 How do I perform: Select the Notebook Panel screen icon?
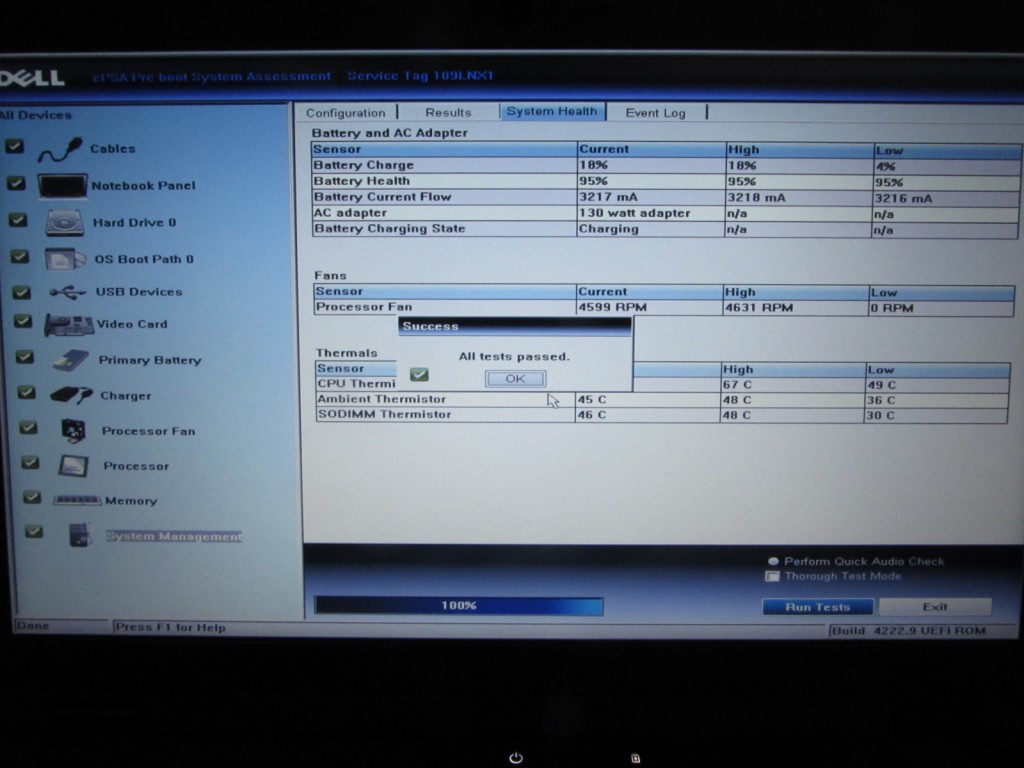point(62,185)
